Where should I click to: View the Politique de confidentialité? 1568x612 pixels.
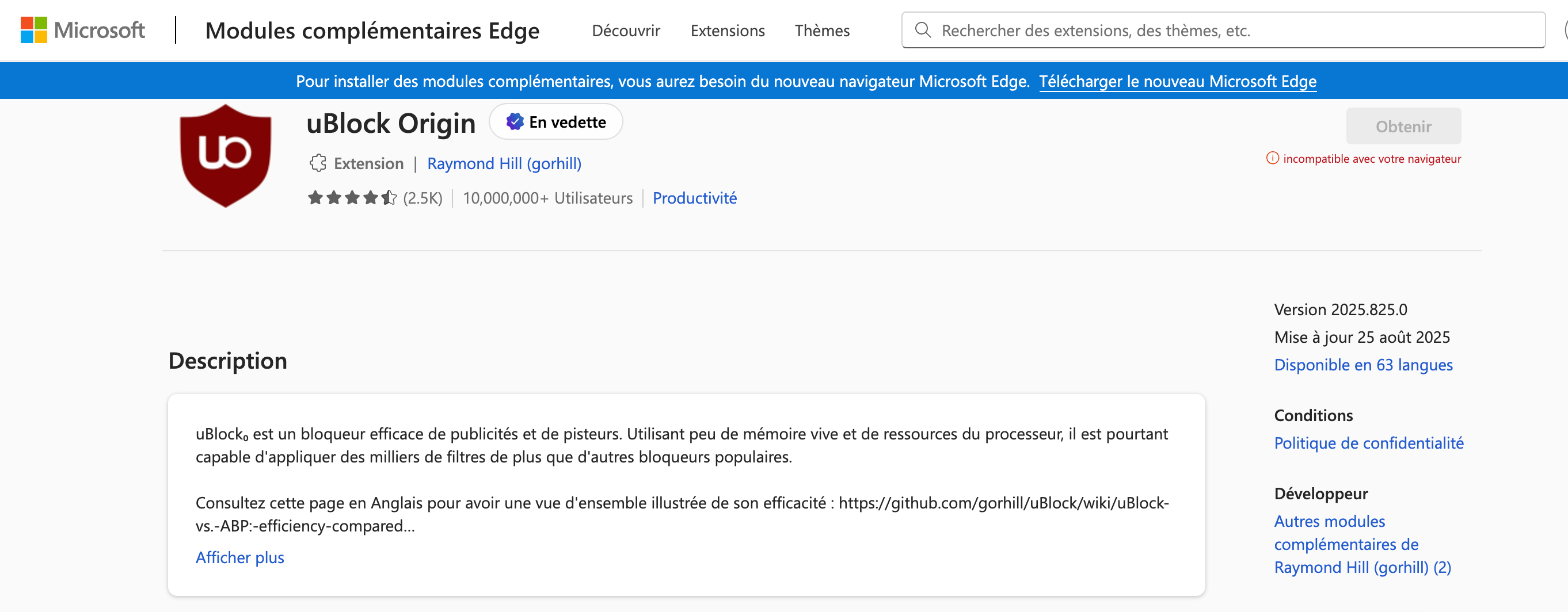pyautogui.click(x=1369, y=443)
